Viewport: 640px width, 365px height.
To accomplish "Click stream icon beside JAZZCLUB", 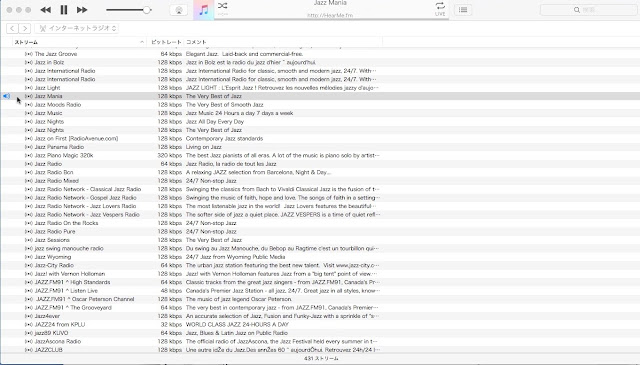I will pos(29,350).
